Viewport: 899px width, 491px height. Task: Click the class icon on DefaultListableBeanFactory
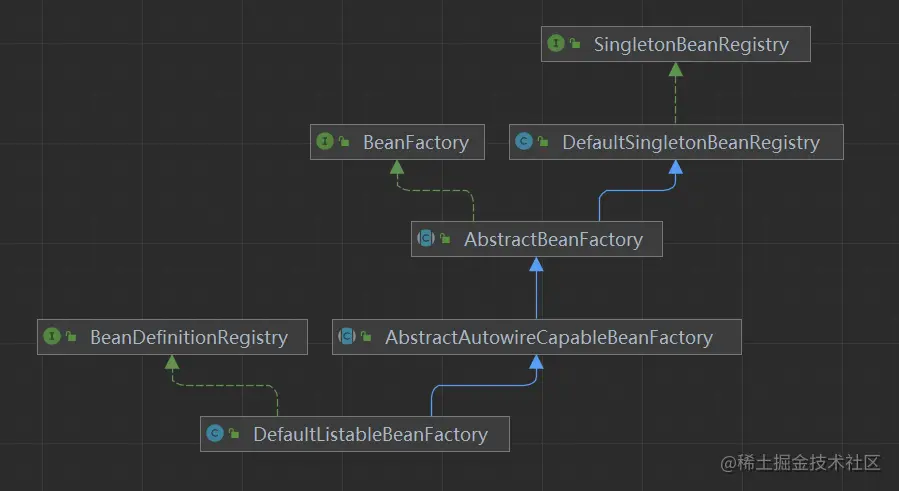(214, 433)
